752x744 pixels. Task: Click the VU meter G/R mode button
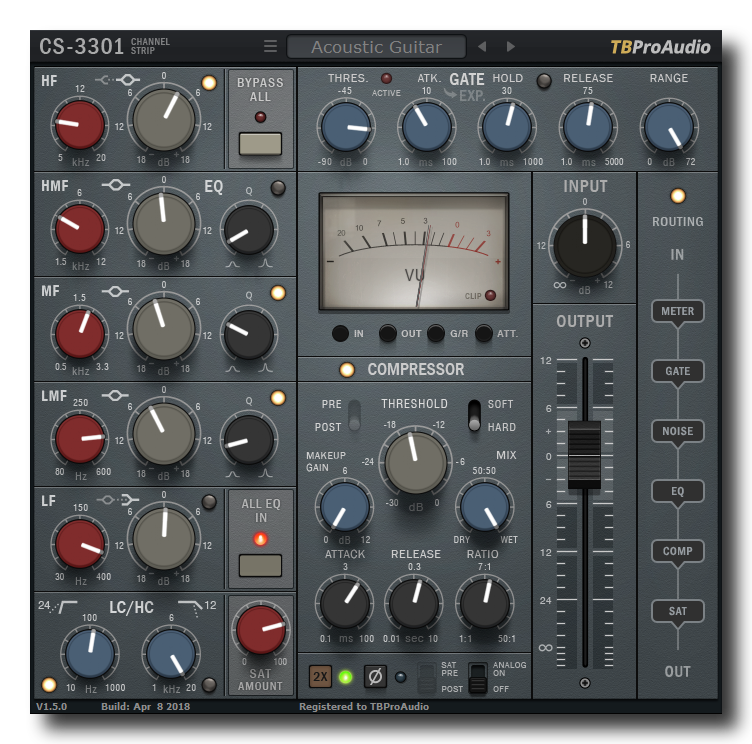coord(435,333)
